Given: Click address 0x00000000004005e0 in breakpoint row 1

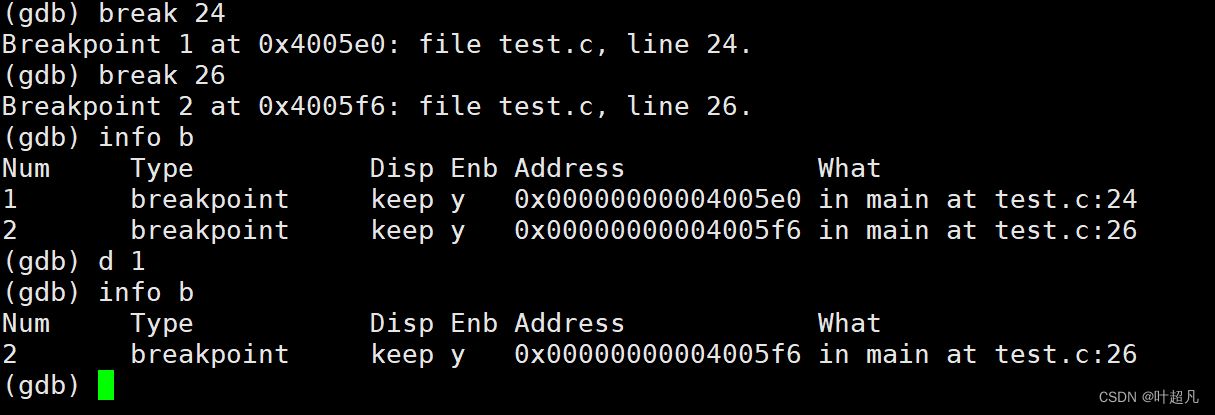Looking at the screenshot, I should [657, 200].
